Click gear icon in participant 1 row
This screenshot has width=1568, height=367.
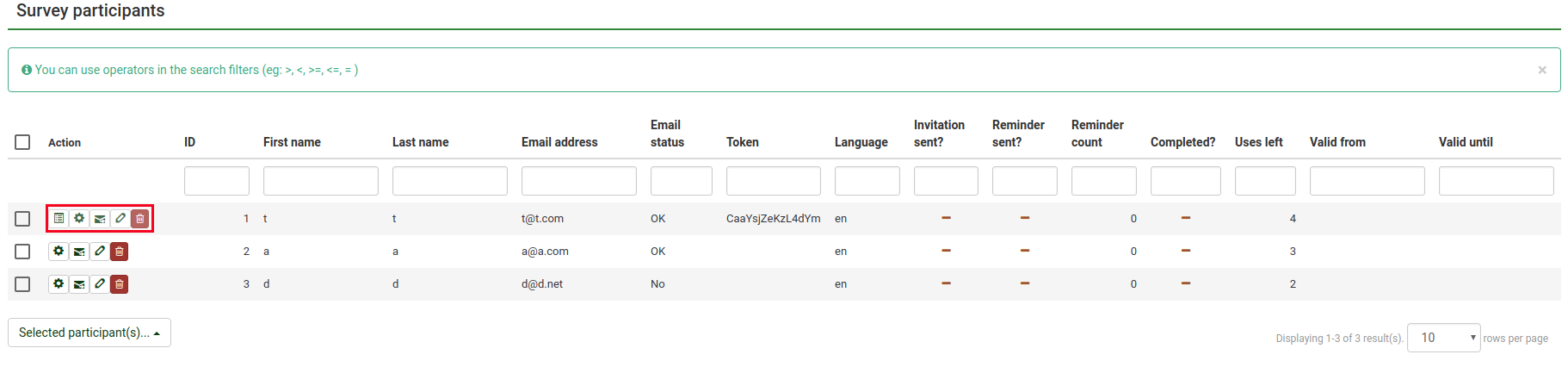tap(79, 219)
